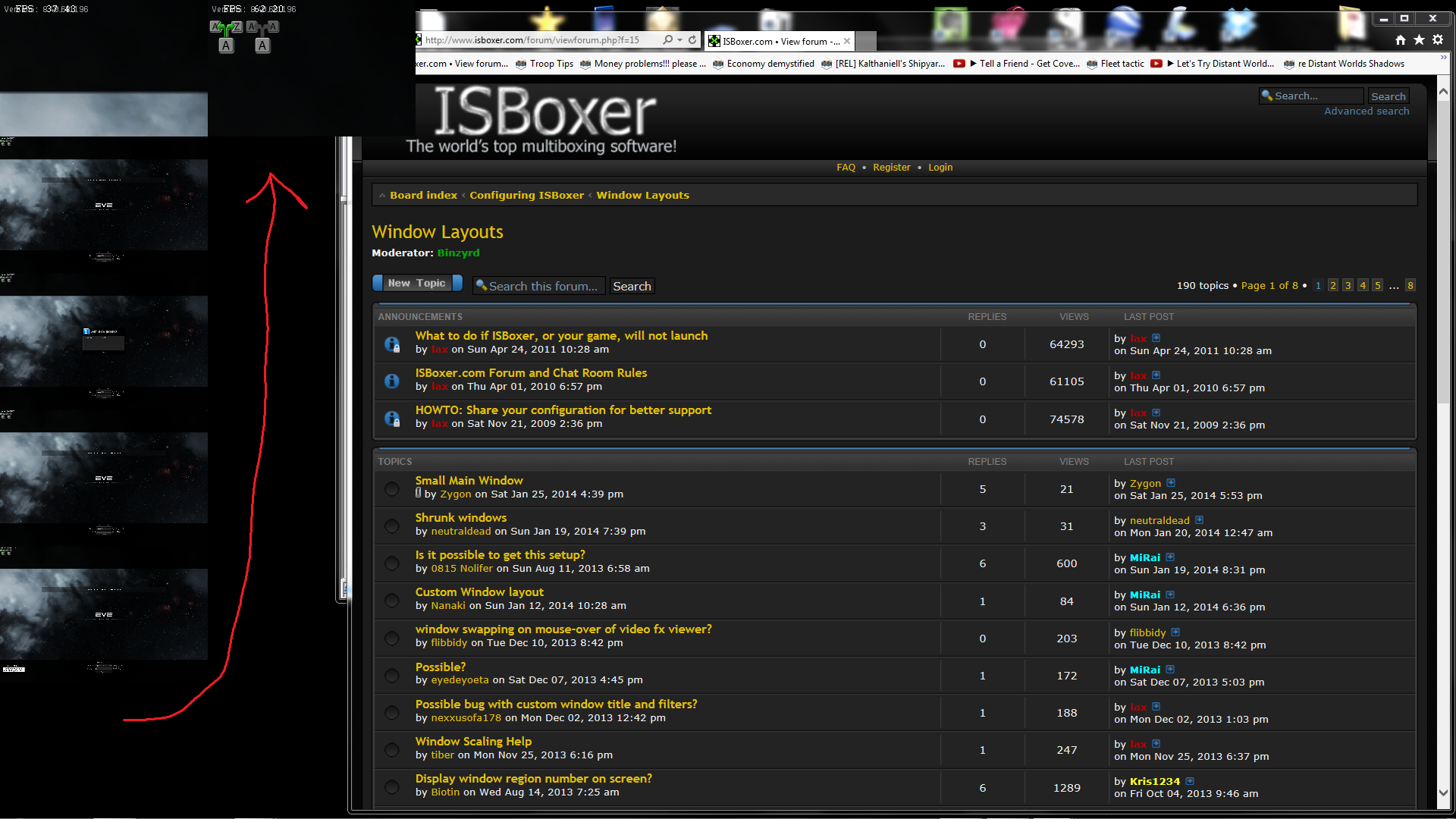The image size is (1456, 819).
Task: Open the Register link
Action: pos(891,168)
